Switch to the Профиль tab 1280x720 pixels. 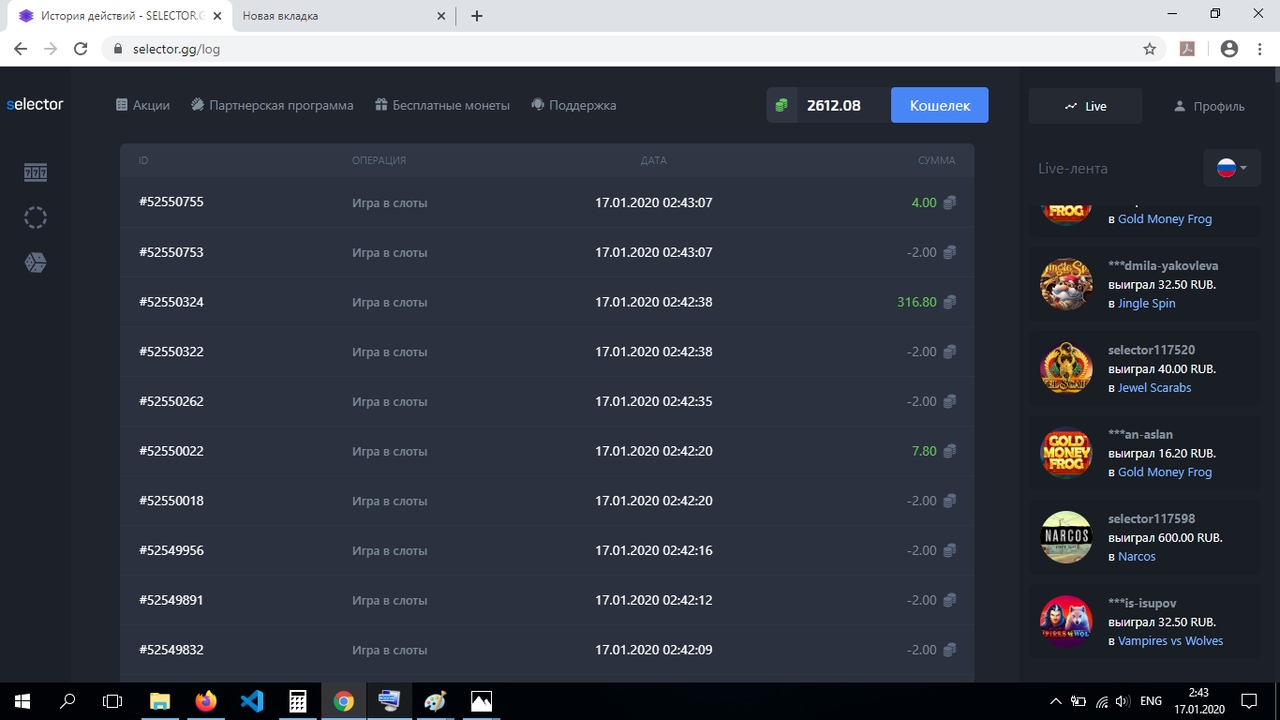coord(1208,106)
